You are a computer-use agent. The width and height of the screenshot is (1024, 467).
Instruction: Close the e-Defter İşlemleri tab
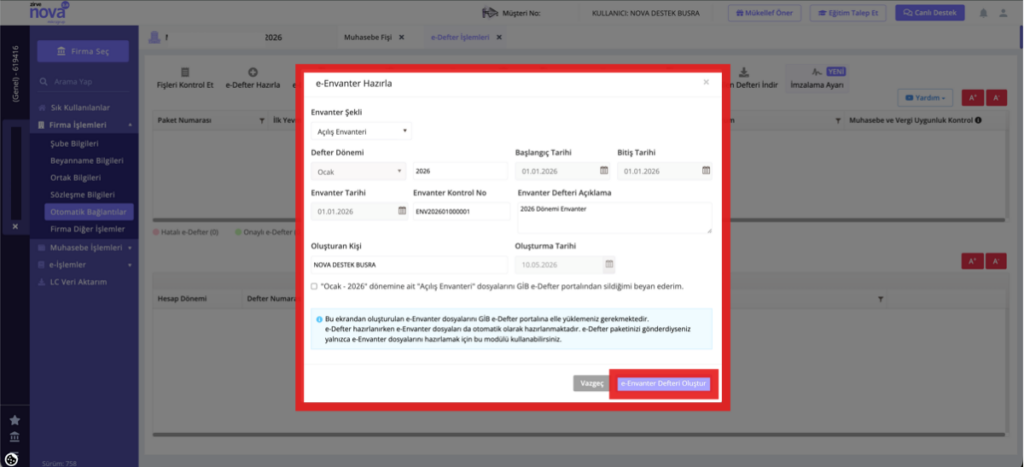[499, 37]
